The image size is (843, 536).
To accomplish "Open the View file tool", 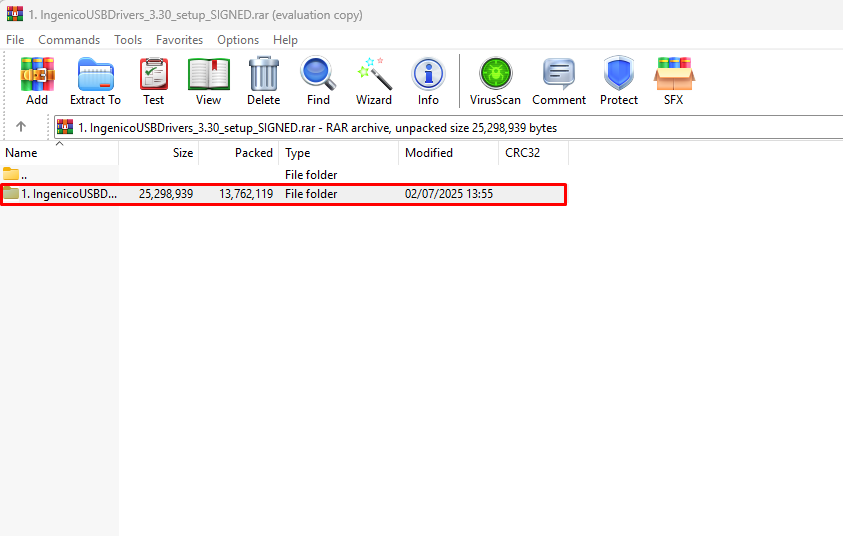I will (208, 80).
